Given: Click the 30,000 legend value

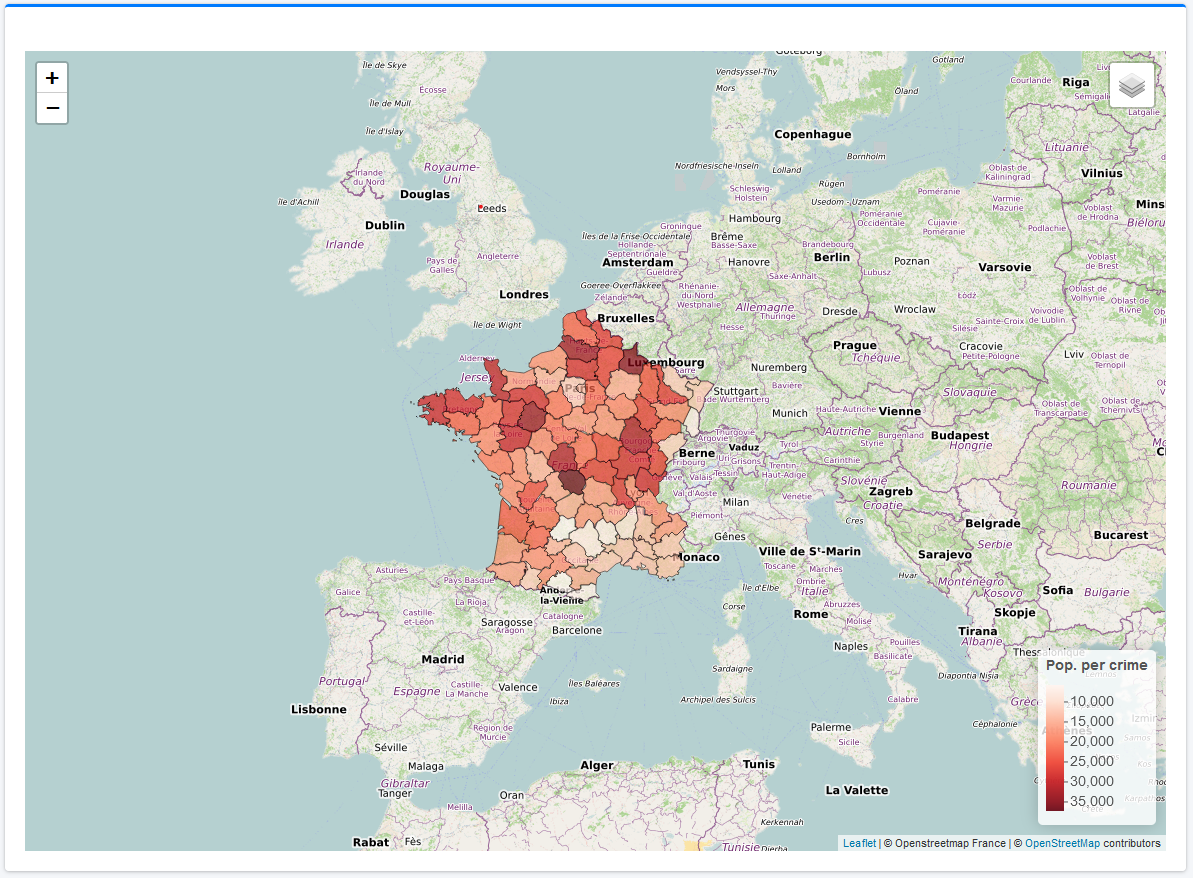Looking at the screenshot, I should [1092, 781].
